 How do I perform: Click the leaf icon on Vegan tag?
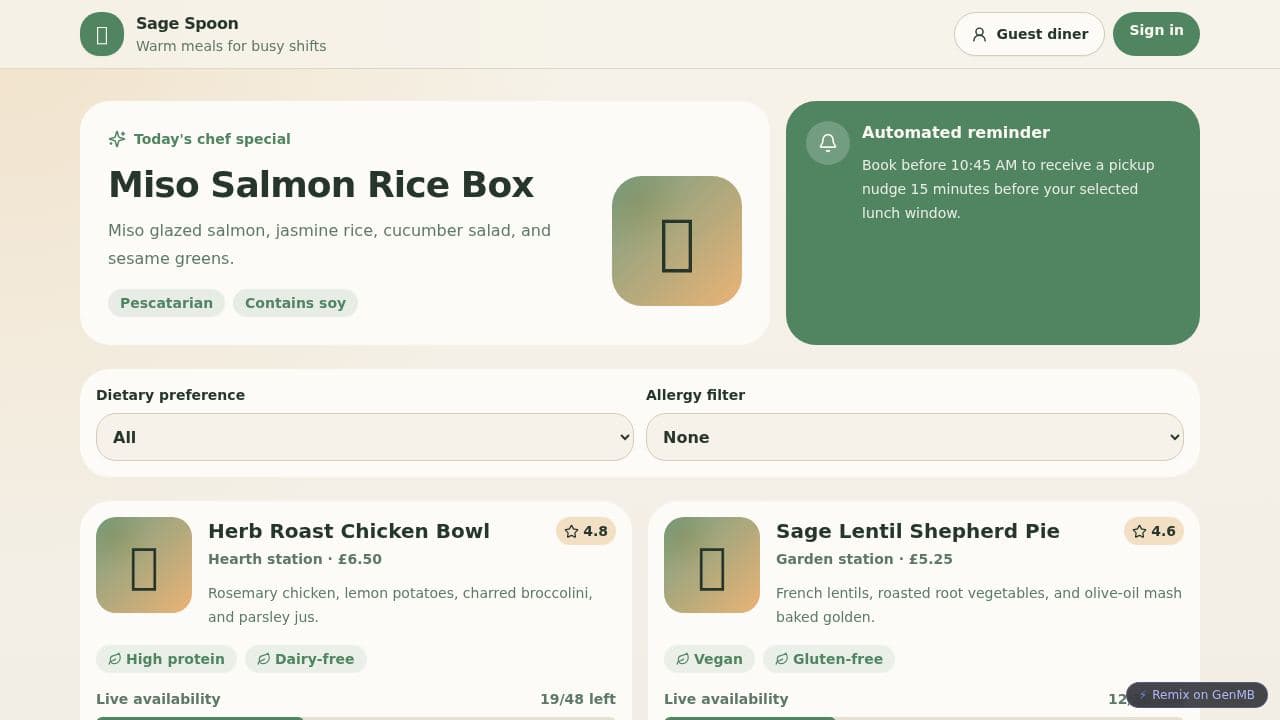pos(683,659)
